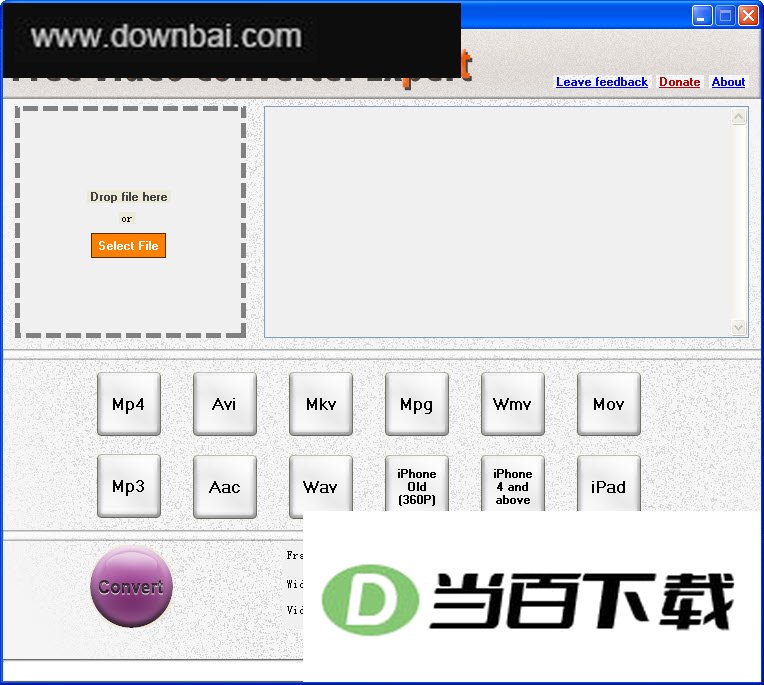Viewport: 764px width, 685px height.
Task: Maximize the converter window
Action: coord(725,16)
